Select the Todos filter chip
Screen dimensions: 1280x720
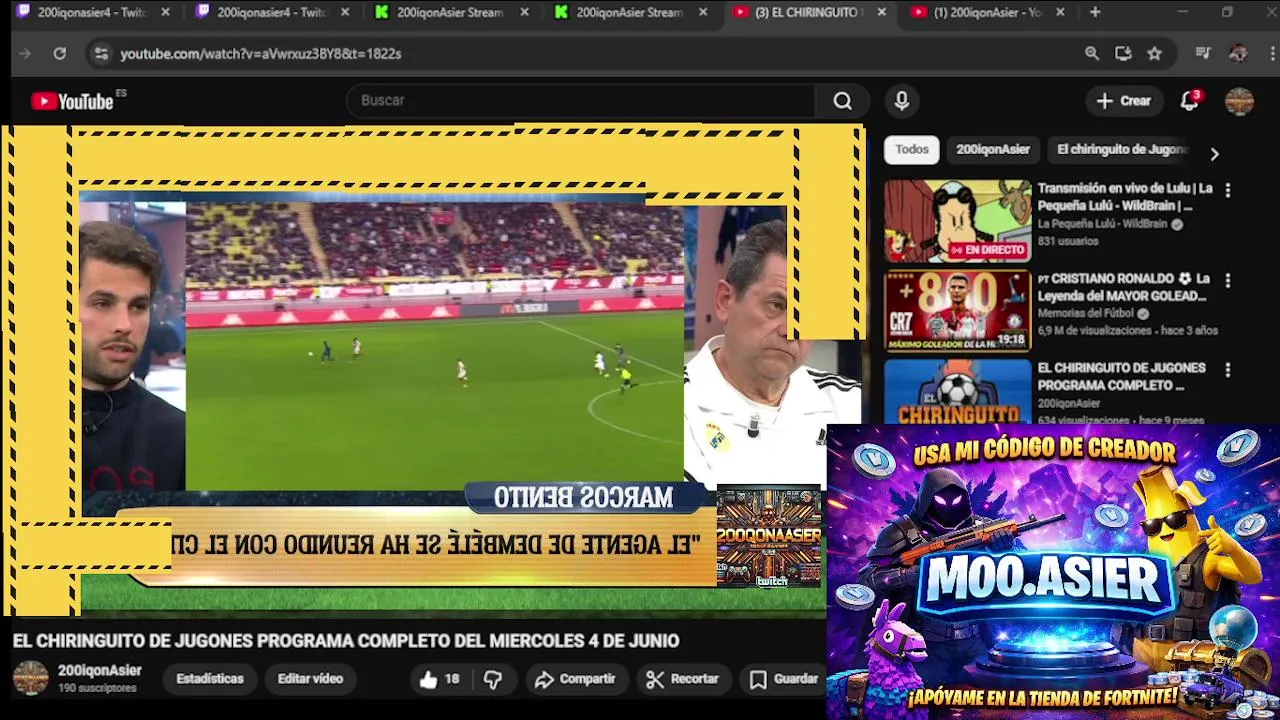coord(912,150)
